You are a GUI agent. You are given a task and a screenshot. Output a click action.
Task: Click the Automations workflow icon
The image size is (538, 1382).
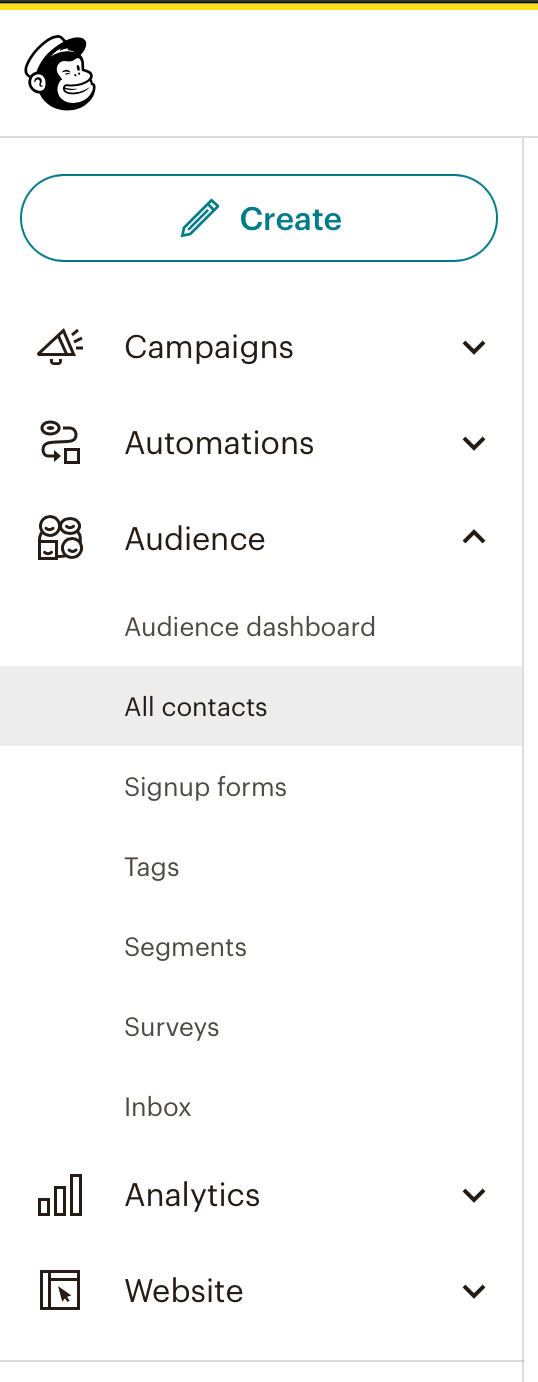pyautogui.click(x=60, y=443)
